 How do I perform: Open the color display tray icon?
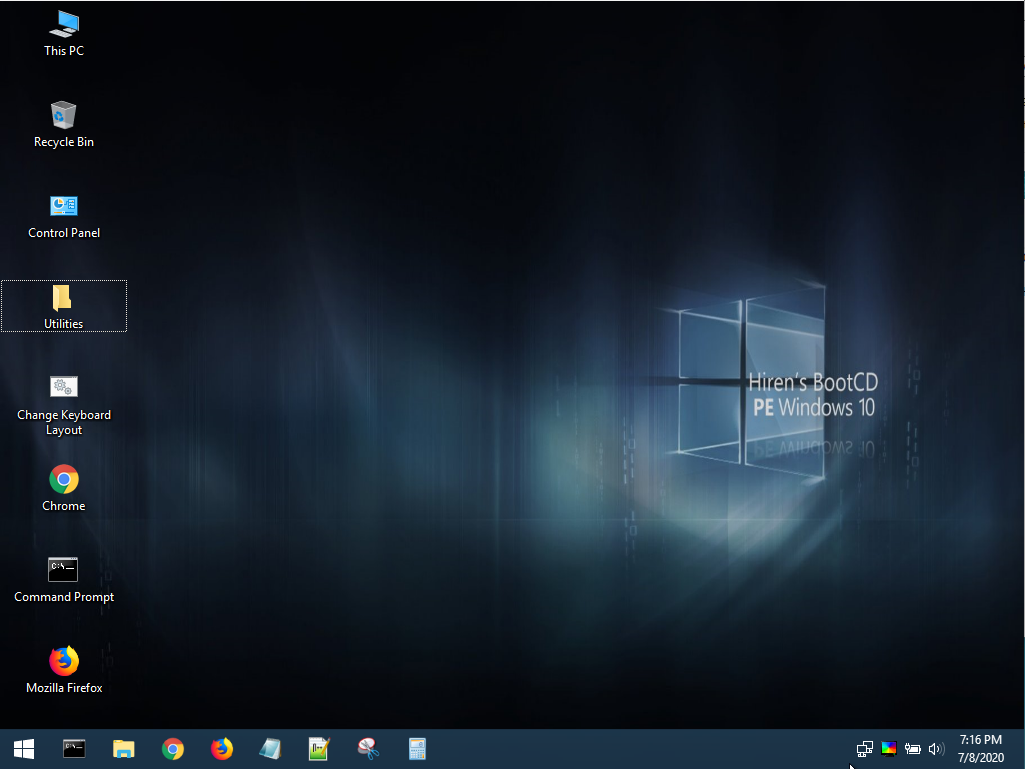click(888, 749)
